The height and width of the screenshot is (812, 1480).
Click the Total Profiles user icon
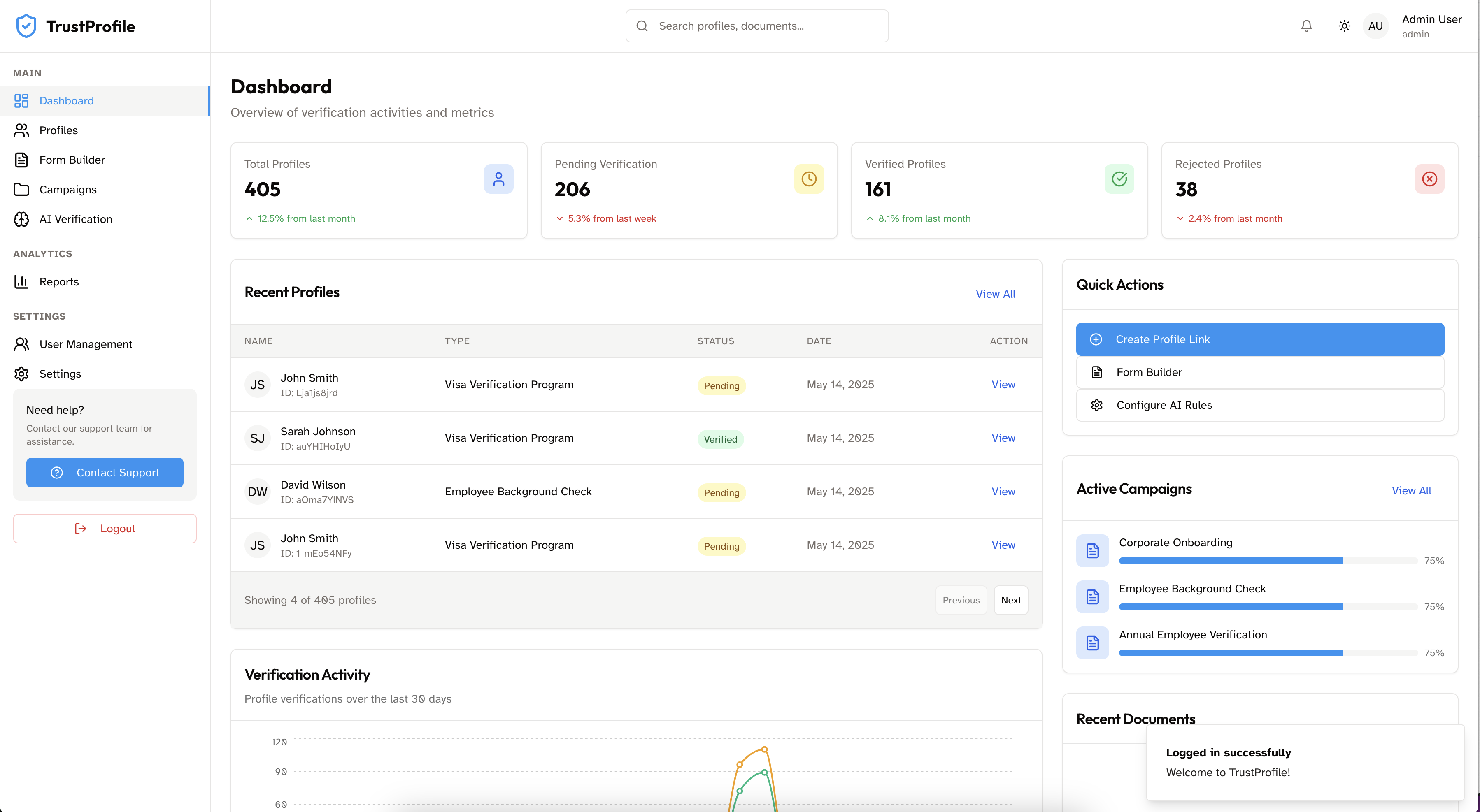point(499,179)
